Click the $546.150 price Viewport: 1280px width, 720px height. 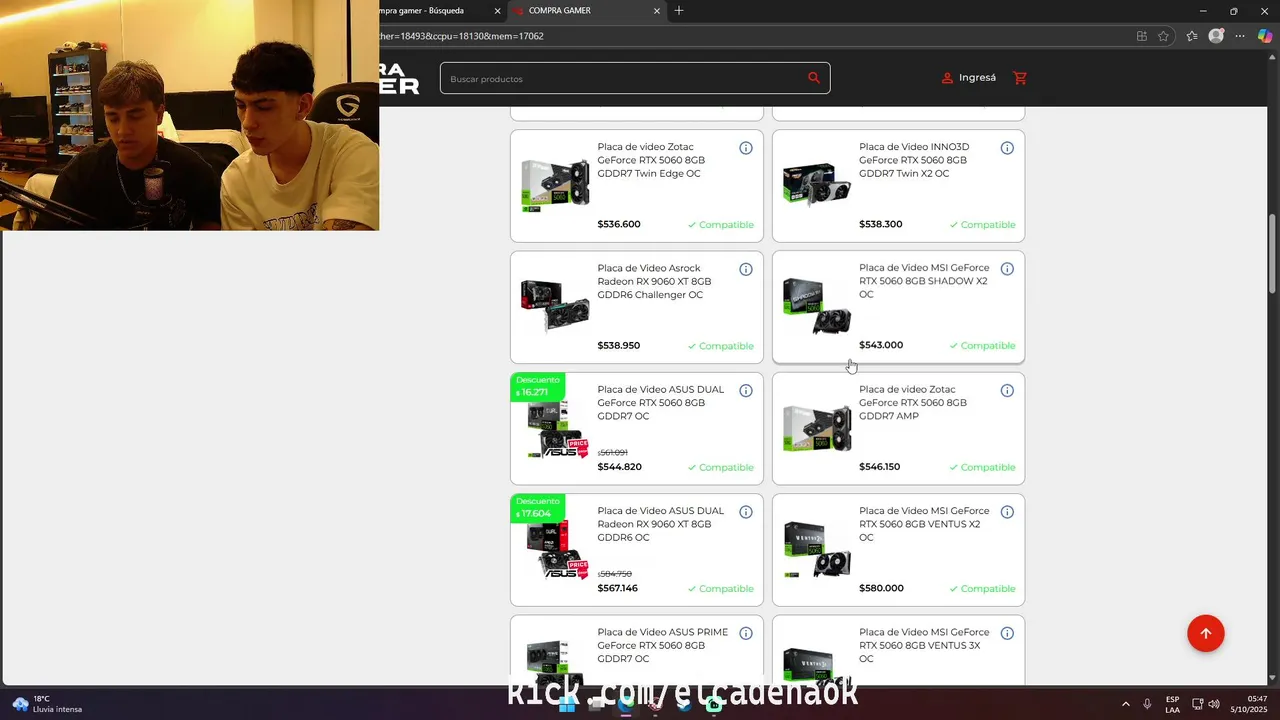[880, 467]
